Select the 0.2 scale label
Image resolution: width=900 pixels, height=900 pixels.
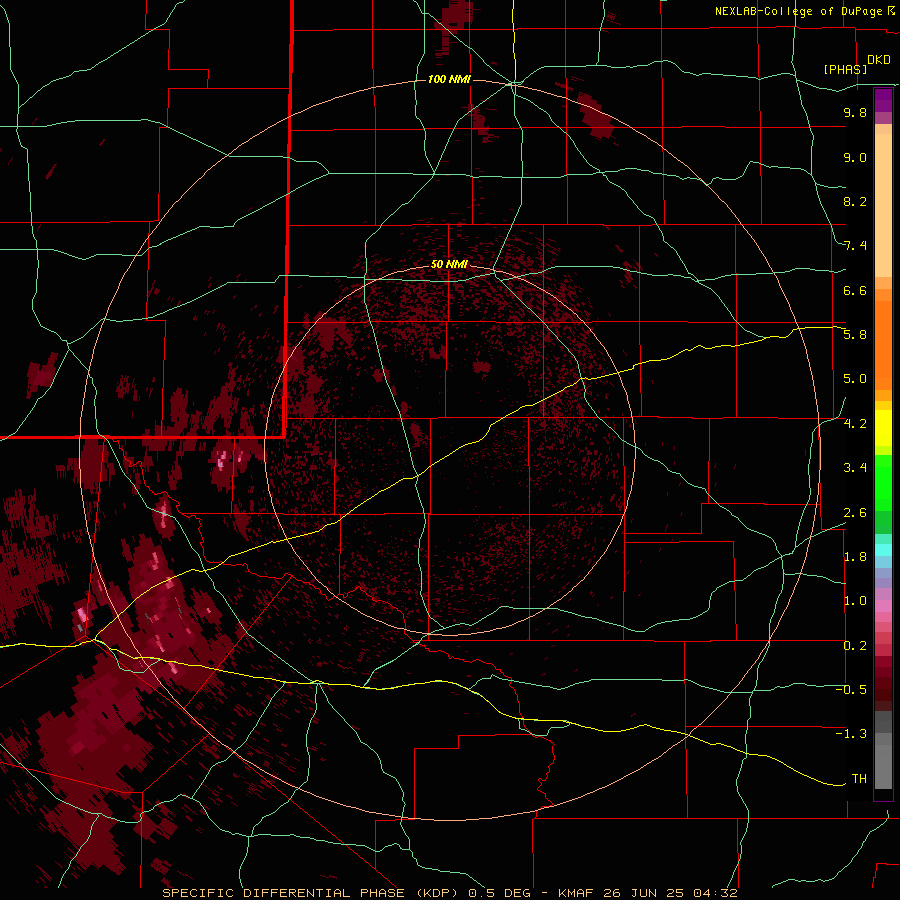[x=855, y=646]
